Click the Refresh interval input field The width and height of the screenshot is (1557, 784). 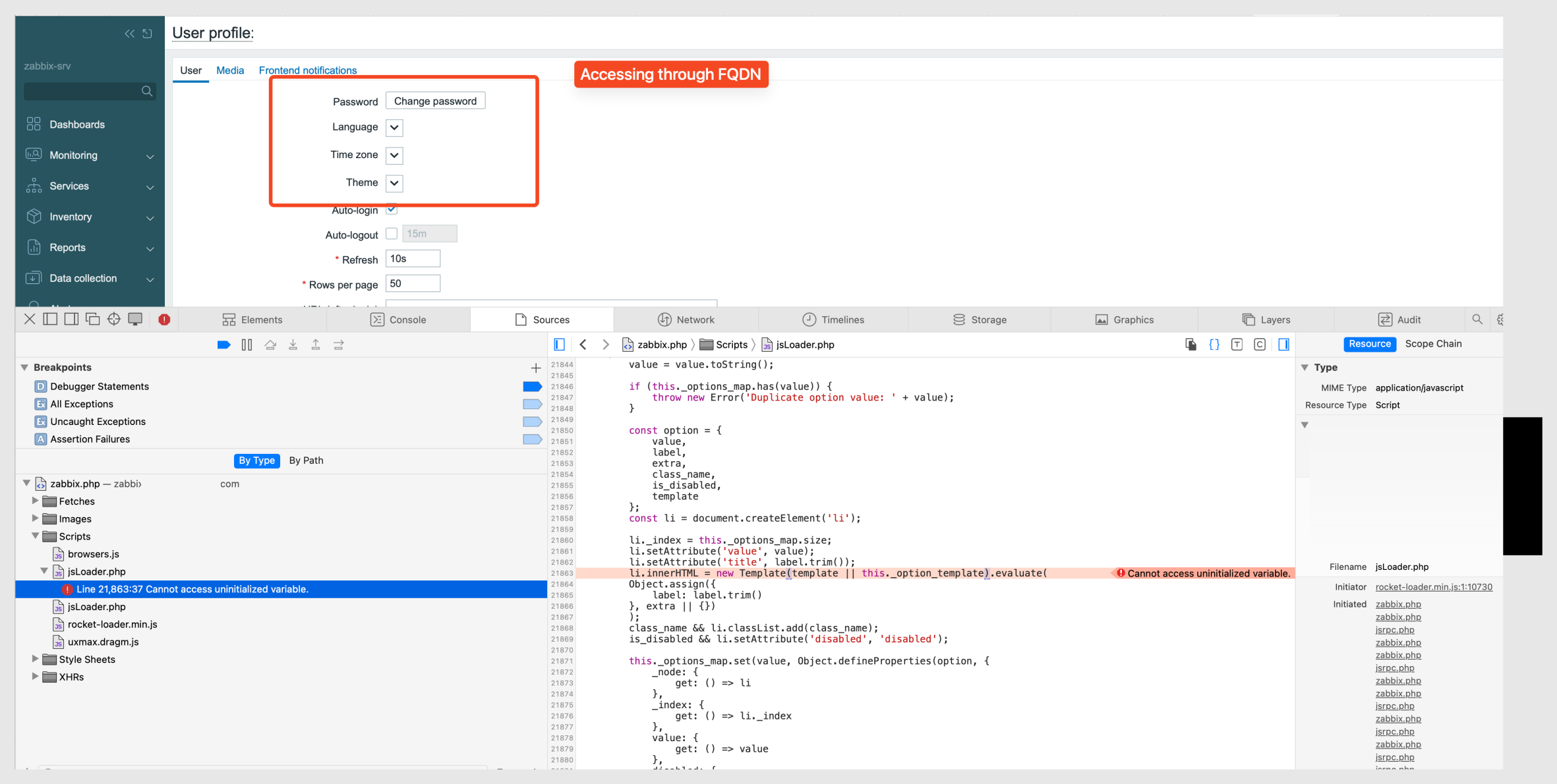coord(413,259)
